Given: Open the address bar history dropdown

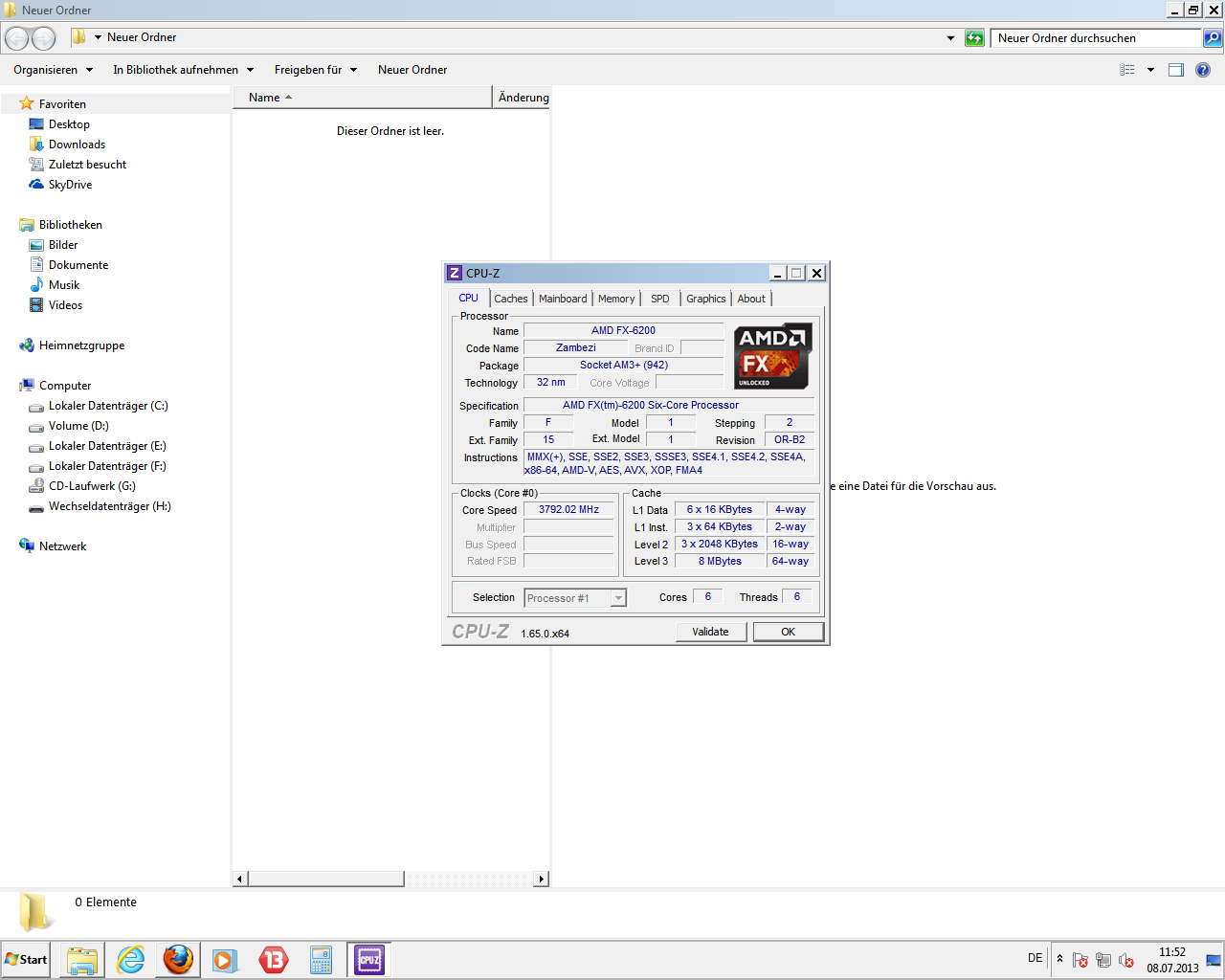Looking at the screenshot, I should coord(950,38).
